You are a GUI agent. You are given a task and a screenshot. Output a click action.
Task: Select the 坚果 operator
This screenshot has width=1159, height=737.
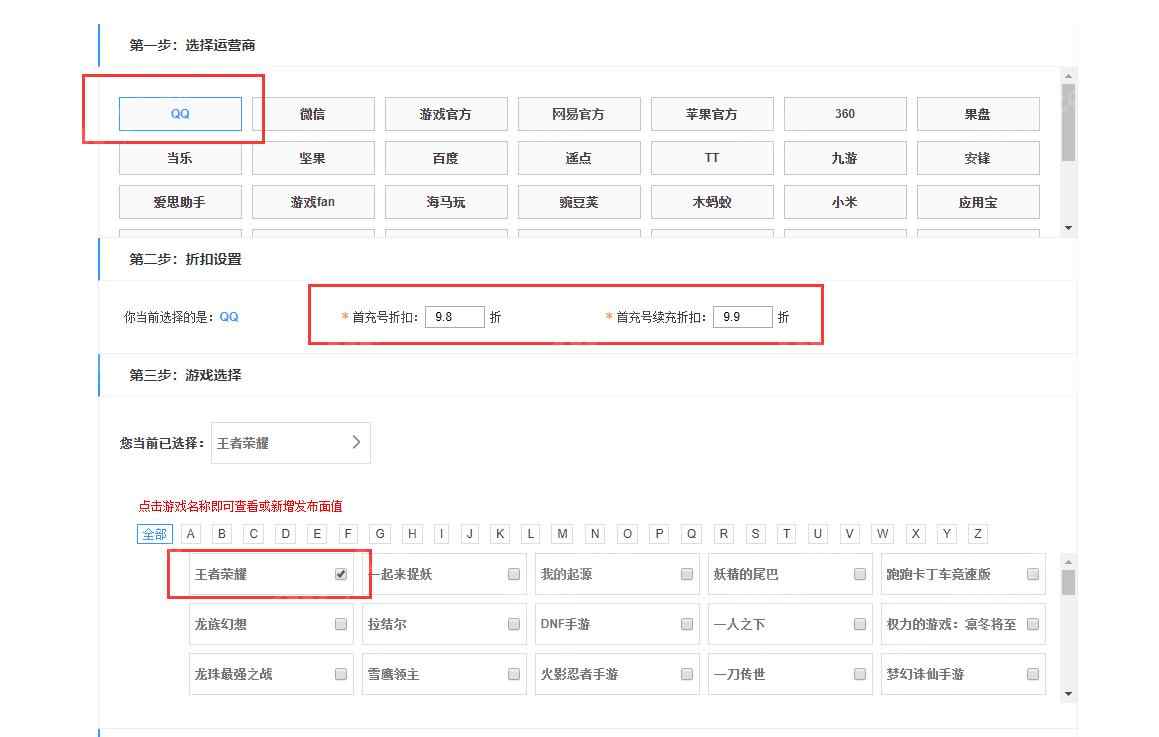click(x=313, y=158)
